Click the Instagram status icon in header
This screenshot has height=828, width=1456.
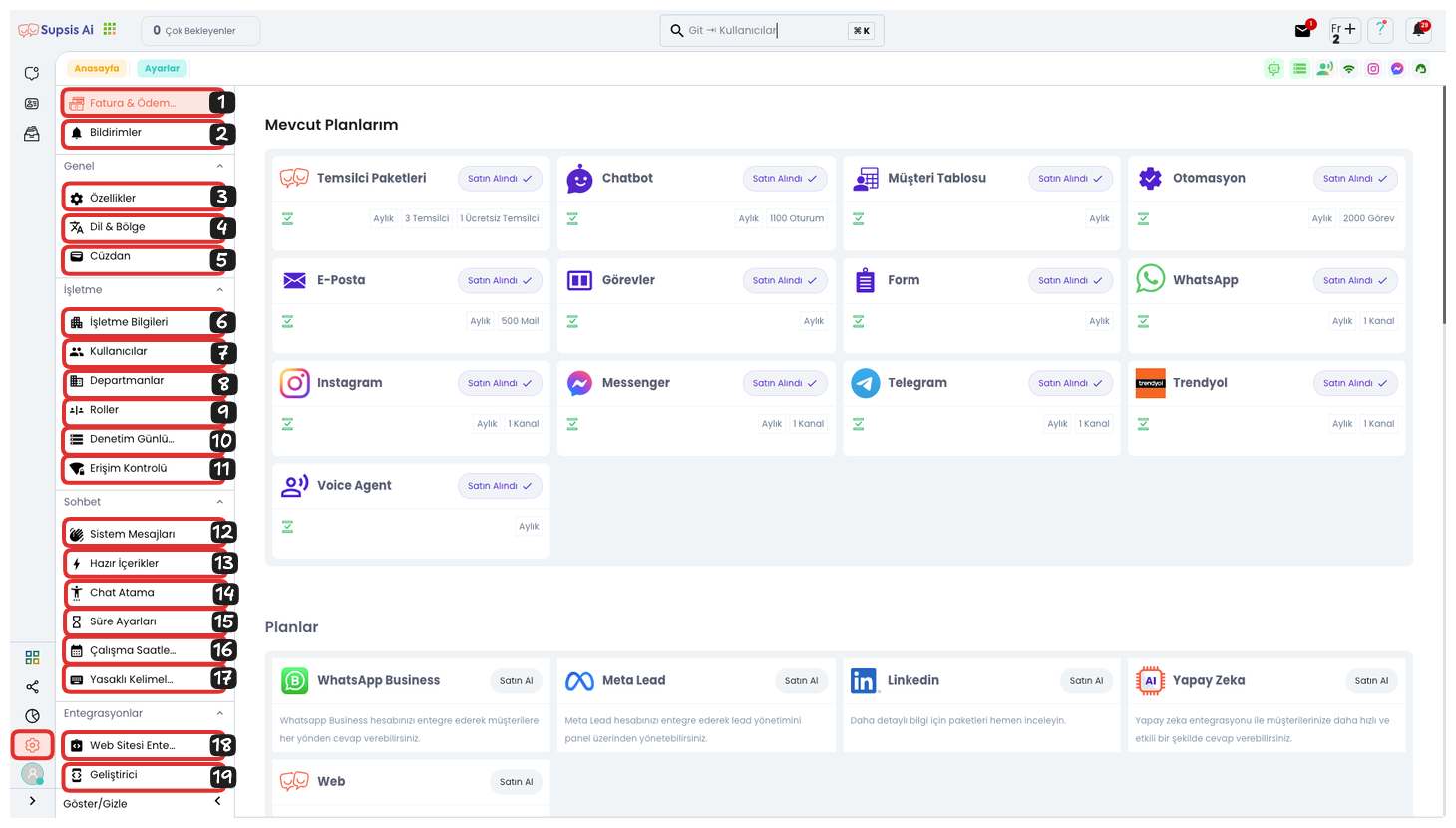[x=1373, y=69]
